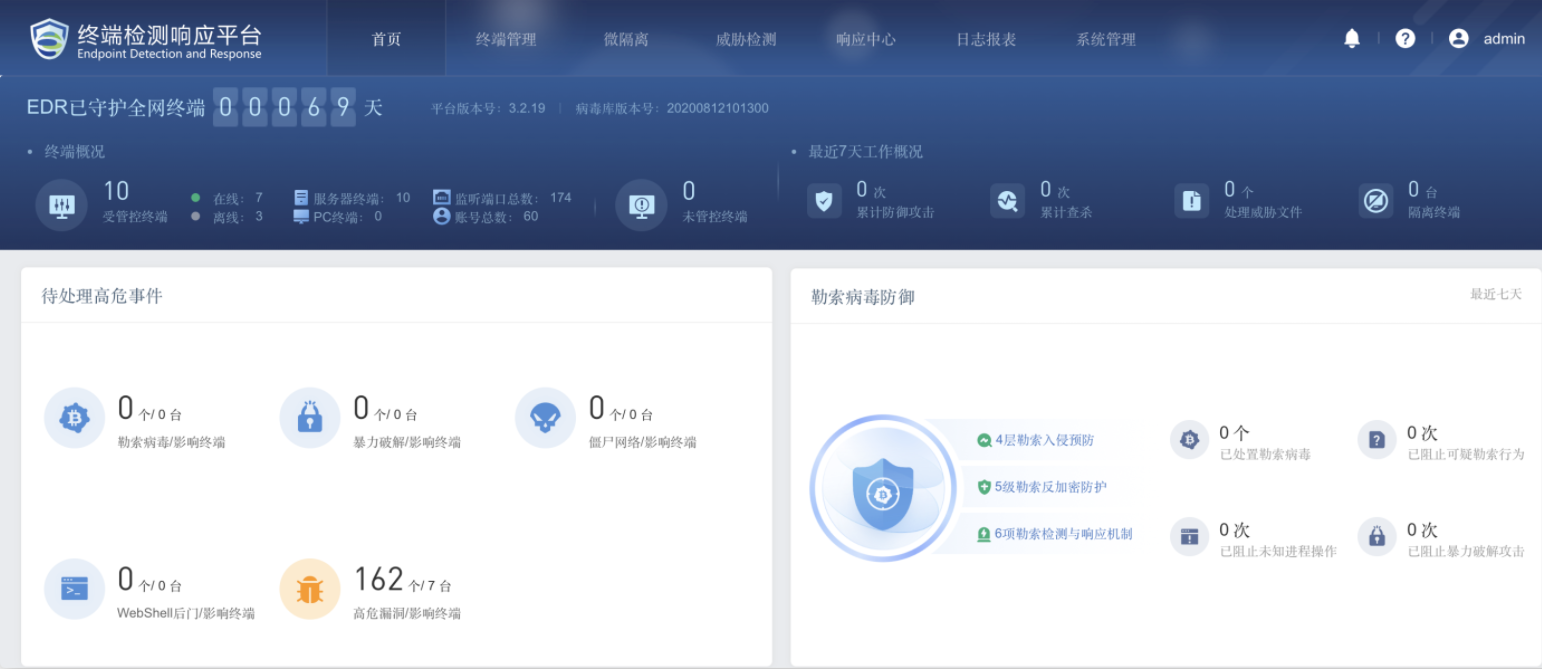Click the 已处置勒索病毒 bitcoin badge icon
Viewport: 1542px width, 669px height.
(x=1188, y=439)
